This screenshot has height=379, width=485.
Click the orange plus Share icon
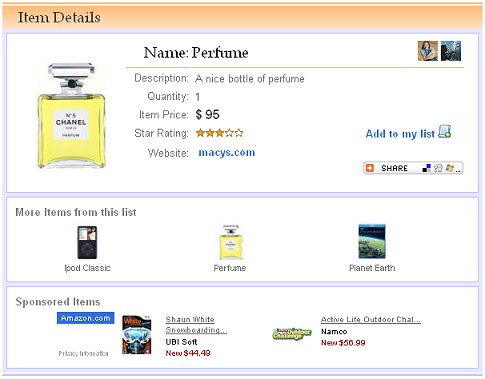(370, 168)
